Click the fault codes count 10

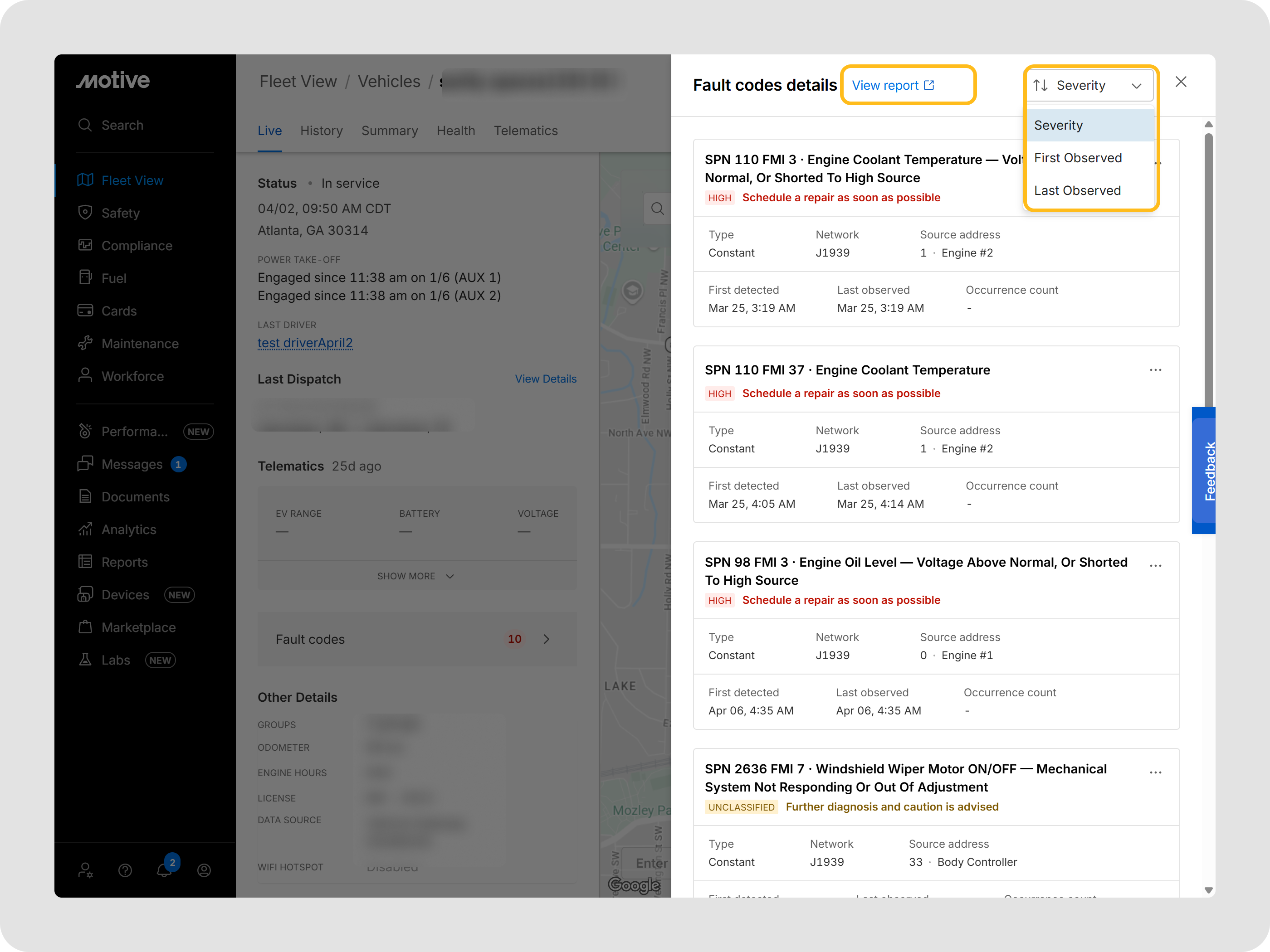pos(514,639)
